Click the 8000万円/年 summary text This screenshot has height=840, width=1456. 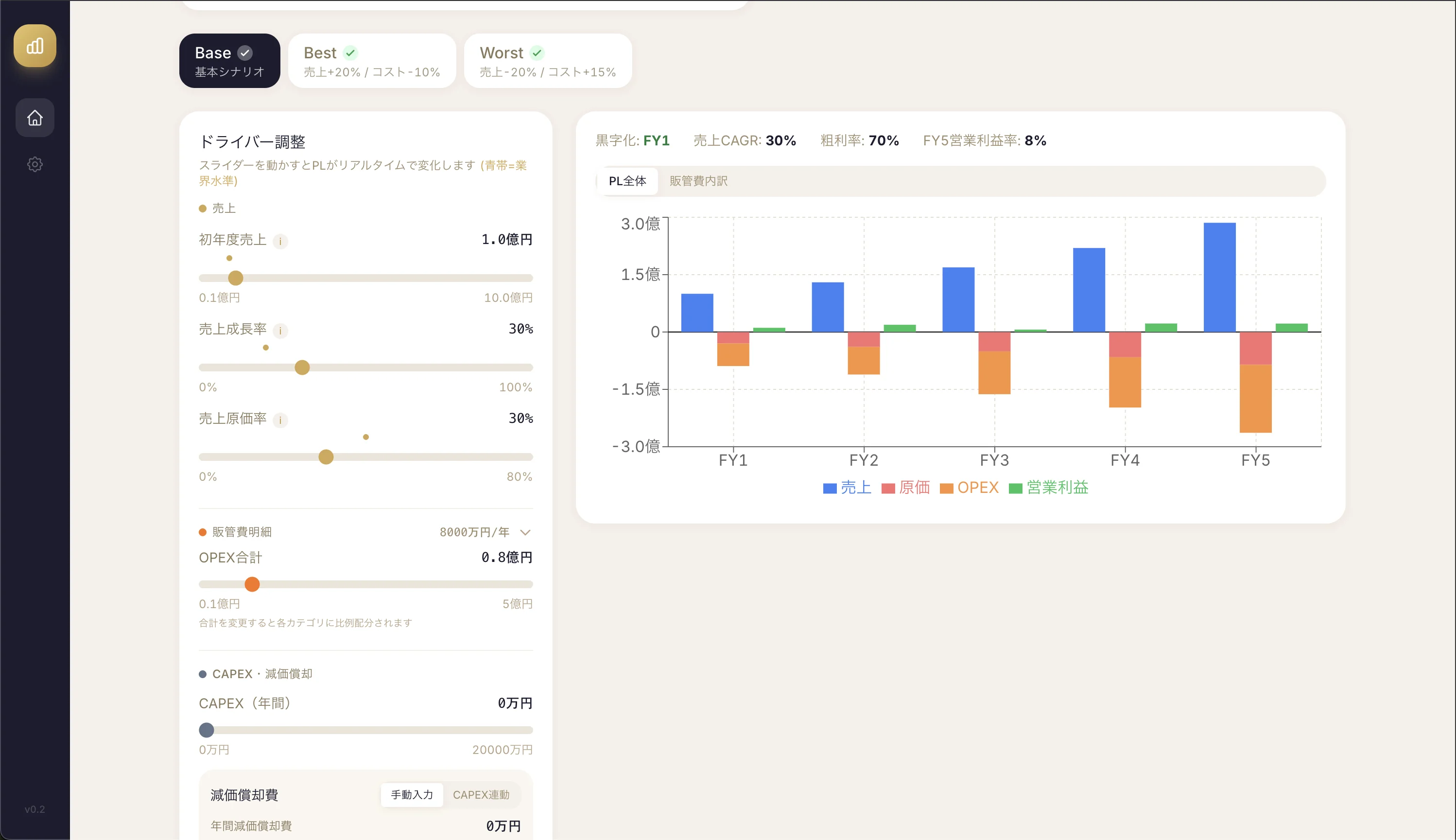point(475,532)
